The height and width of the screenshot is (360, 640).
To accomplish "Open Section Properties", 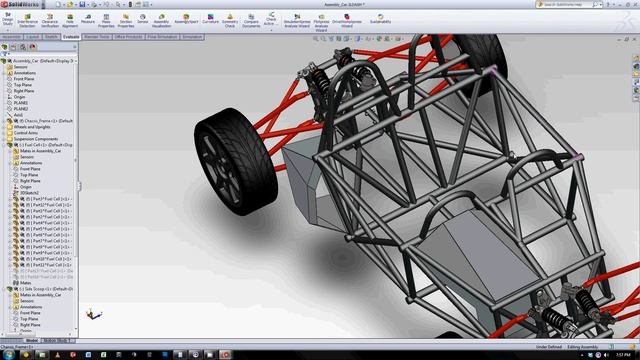I will [126, 20].
